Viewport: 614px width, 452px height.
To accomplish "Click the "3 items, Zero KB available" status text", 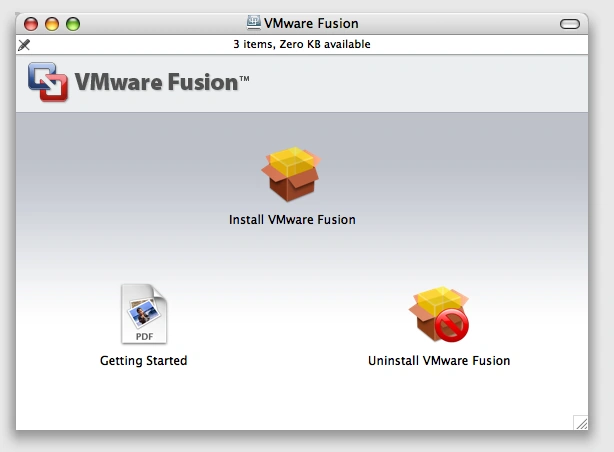I will [x=301, y=45].
